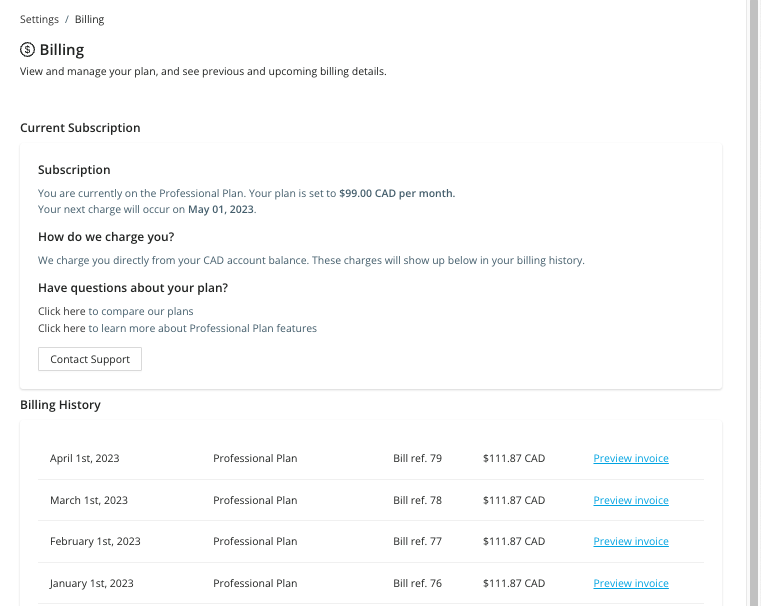Click the Billing page title text
Image resolution: width=761 pixels, height=606 pixels.
(x=62, y=50)
